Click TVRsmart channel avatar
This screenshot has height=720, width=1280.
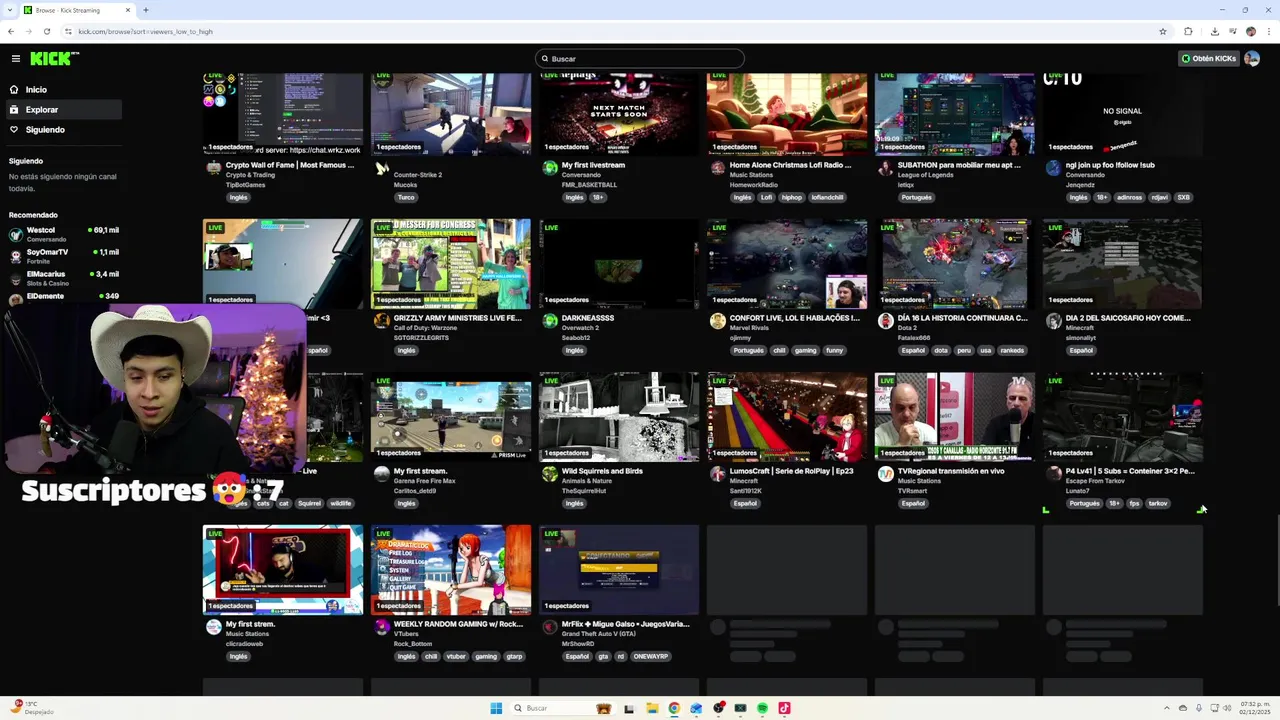tap(885, 474)
